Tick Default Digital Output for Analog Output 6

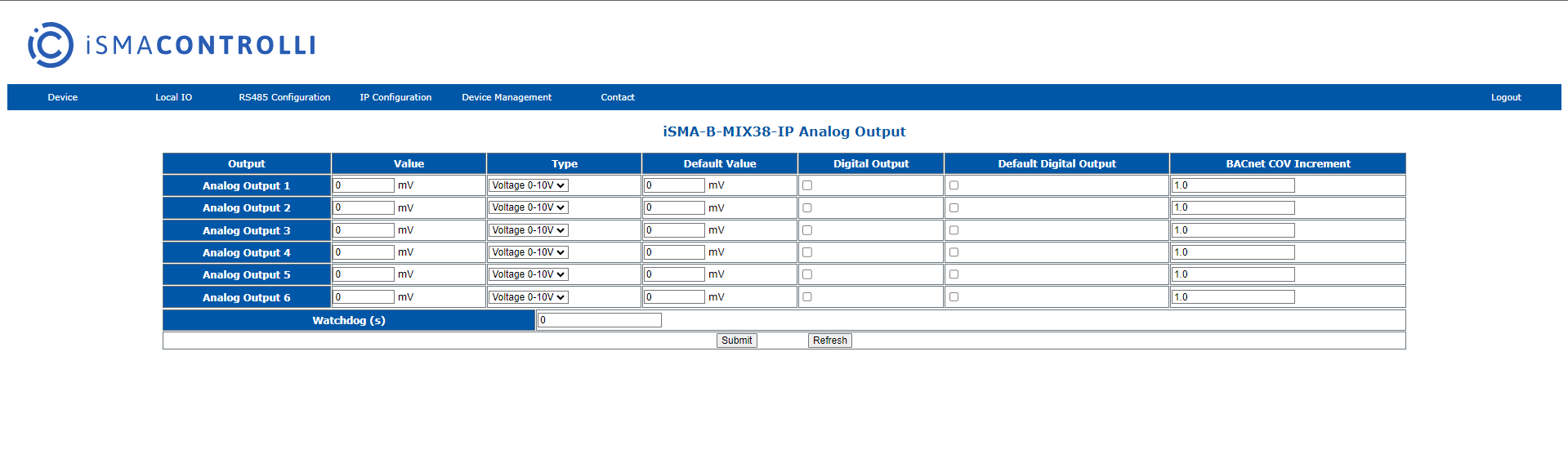[954, 297]
